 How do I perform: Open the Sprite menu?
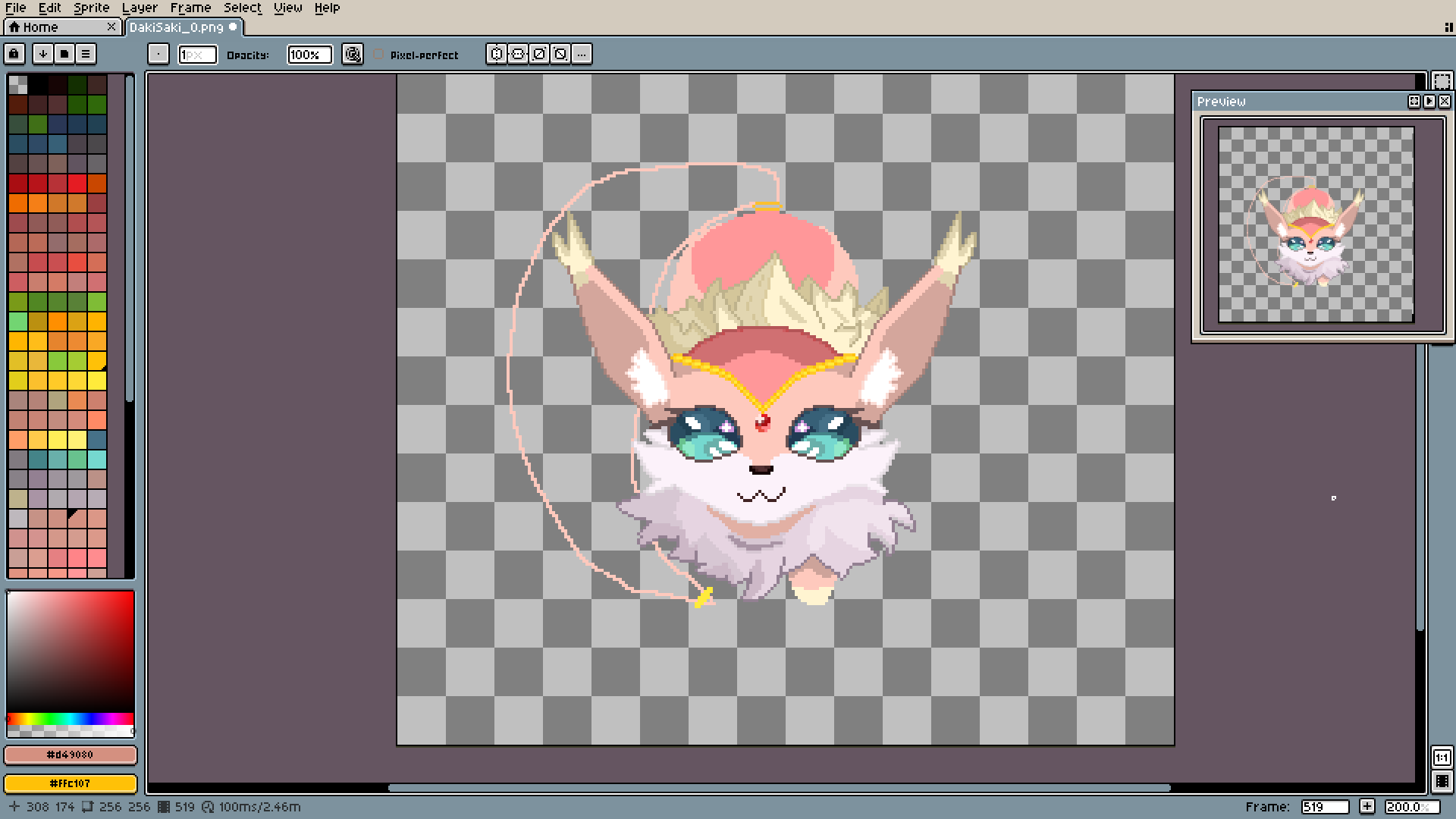click(x=91, y=8)
